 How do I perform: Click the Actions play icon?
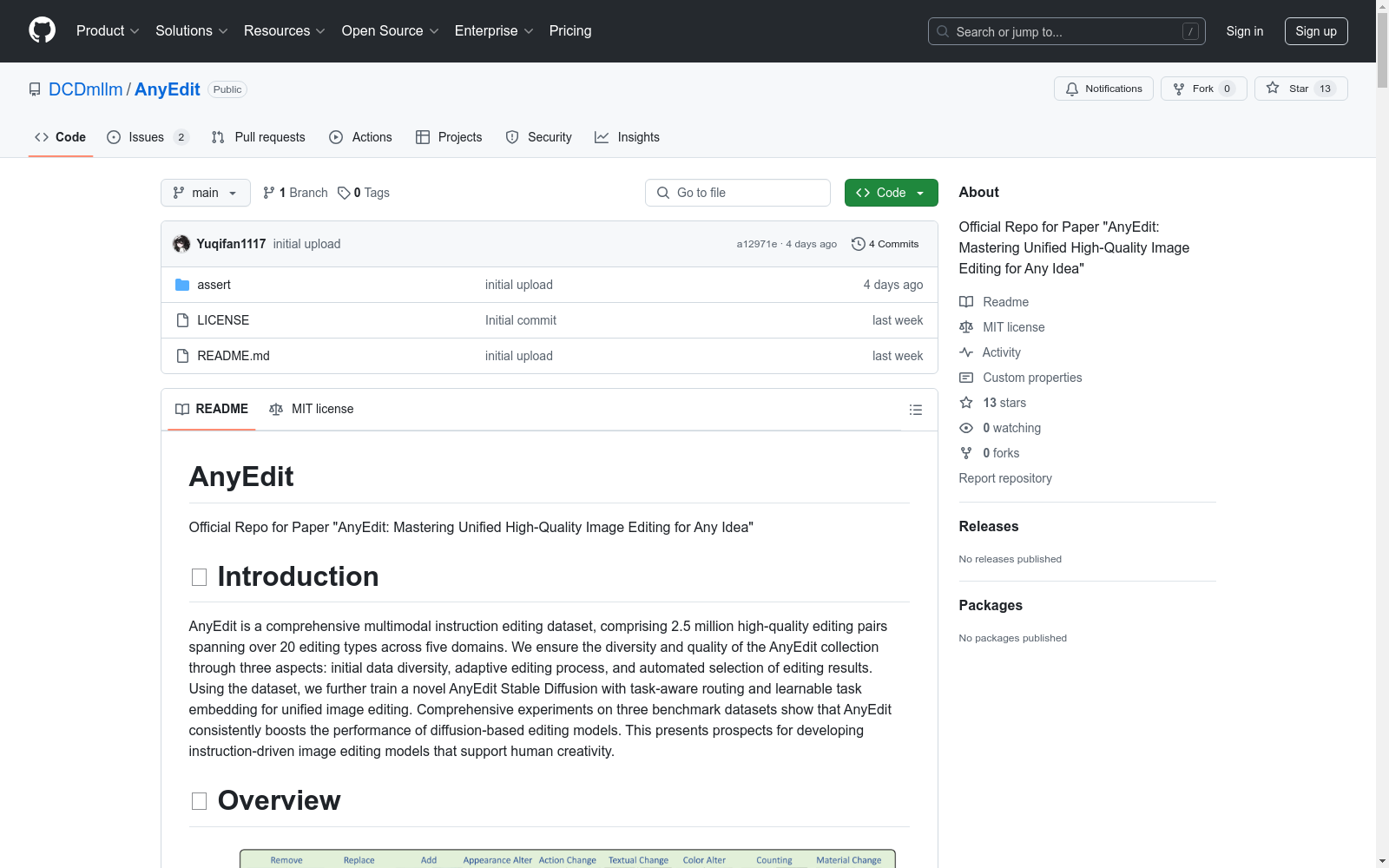(x=336, y=137)
